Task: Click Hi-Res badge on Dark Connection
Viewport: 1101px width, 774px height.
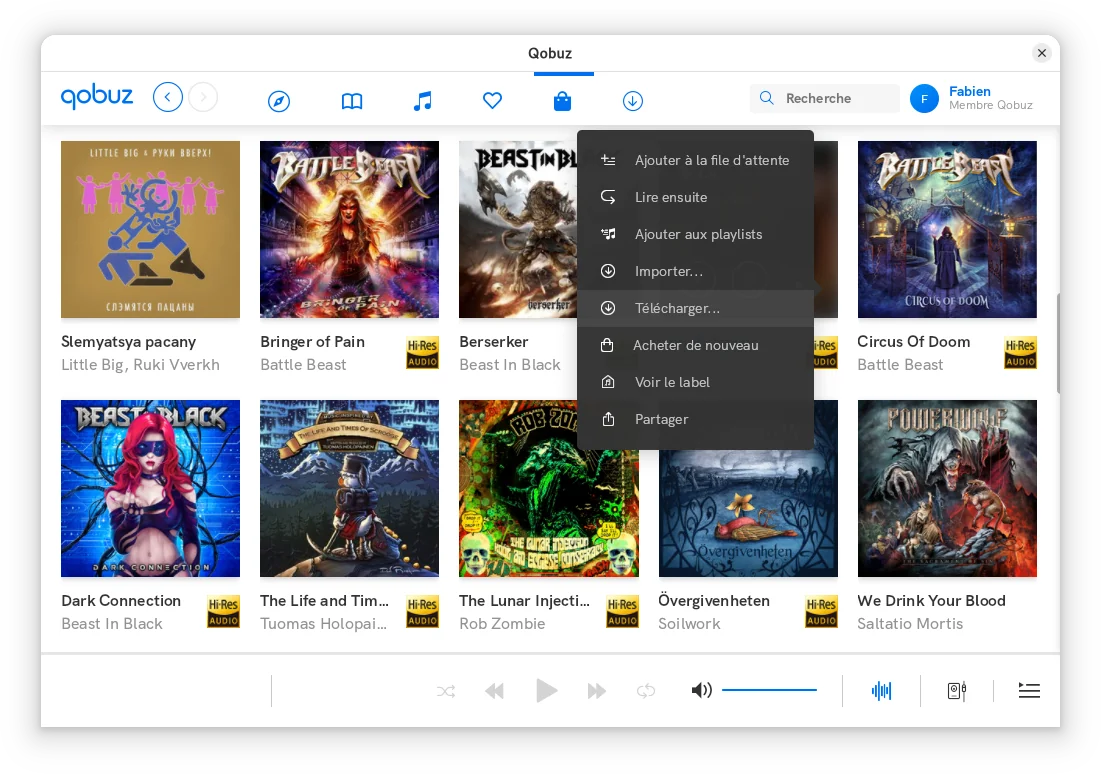Action: tap(223, 612)
